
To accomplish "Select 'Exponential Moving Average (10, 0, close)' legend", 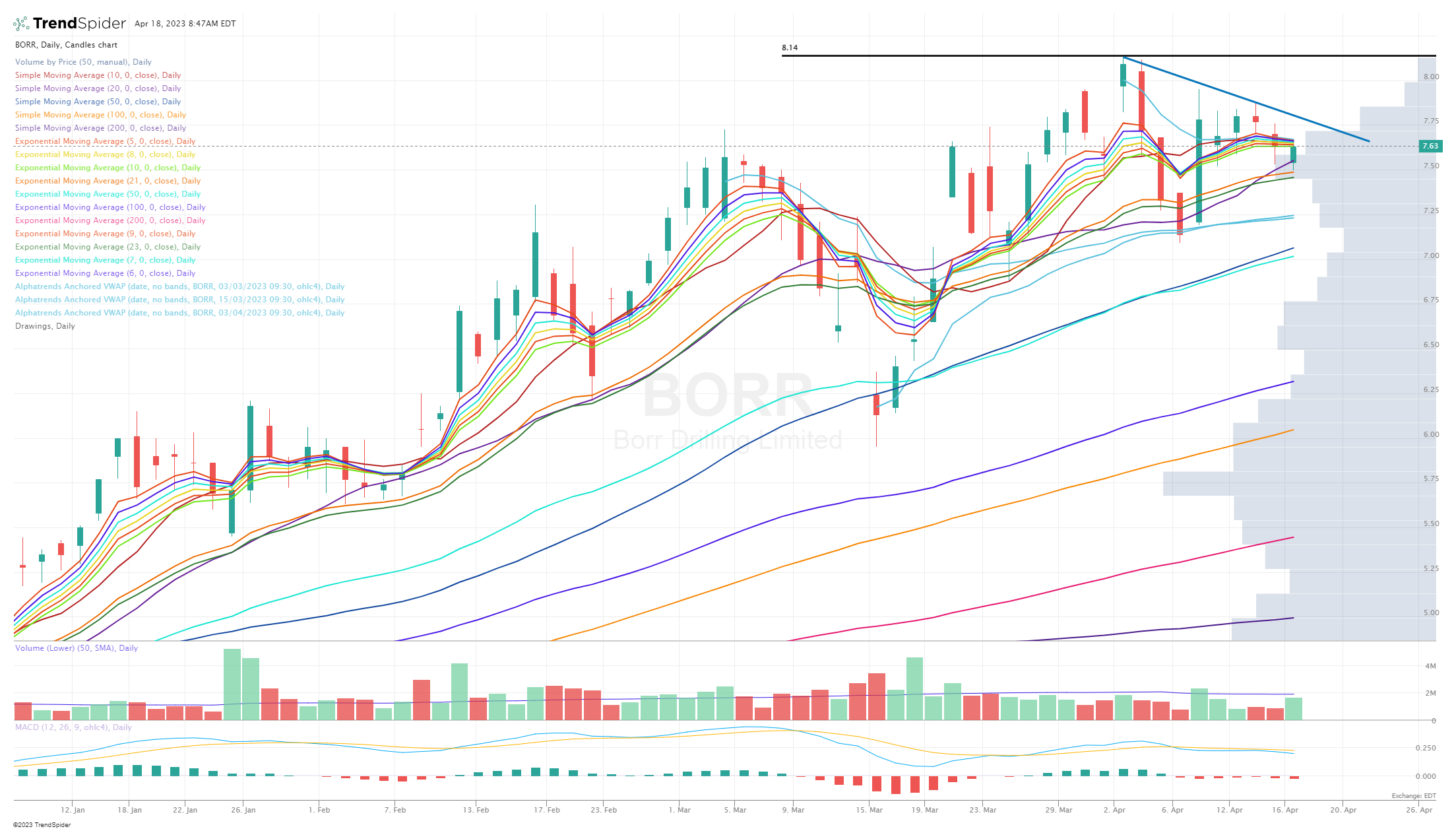I will [108, 168].
